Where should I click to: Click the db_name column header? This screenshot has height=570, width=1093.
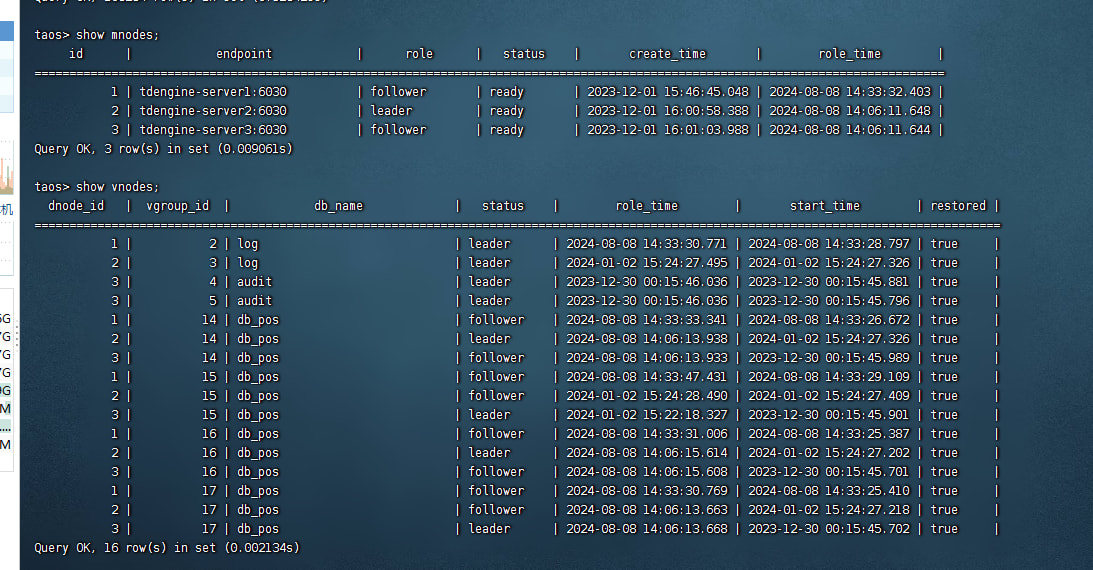338,206
